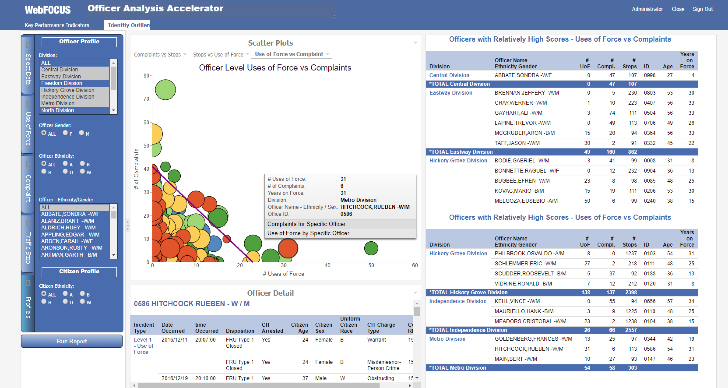Click the Officer Detail table scroll-up arrow
This screenshot has height=388, width=728.
pyautogui.click(x=417, y=304)
